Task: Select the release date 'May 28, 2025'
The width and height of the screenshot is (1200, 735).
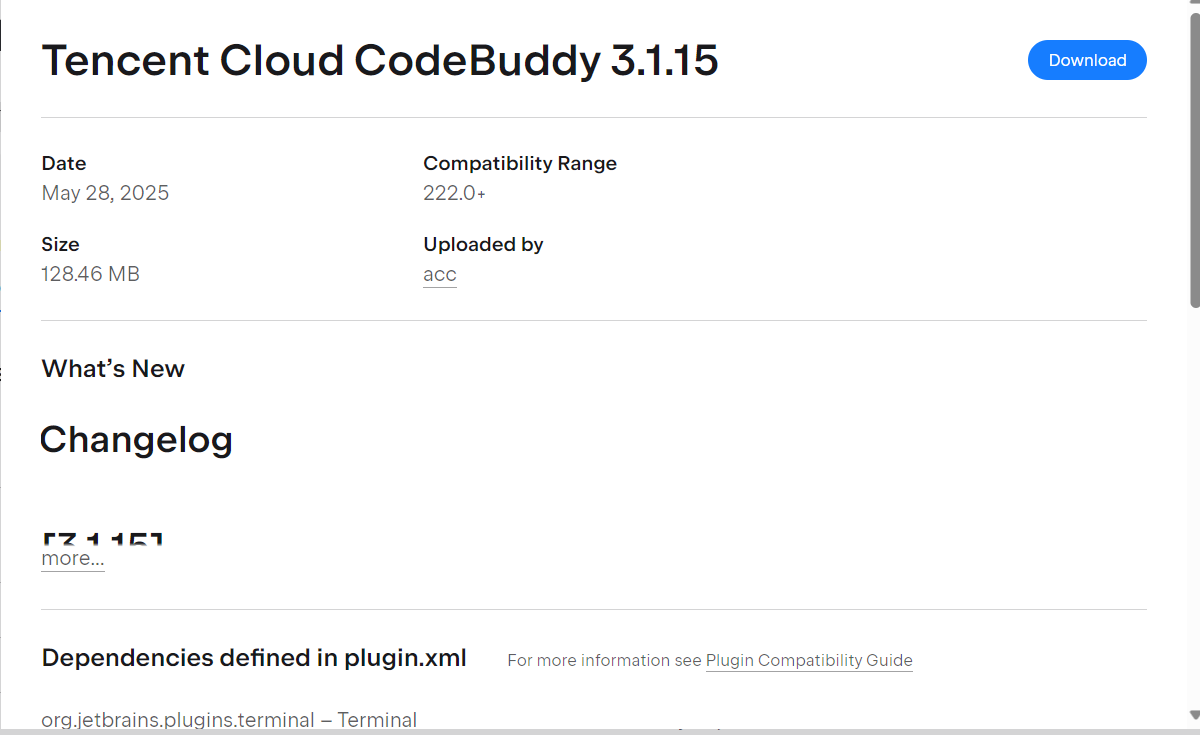Action: (x=105, y=192)
